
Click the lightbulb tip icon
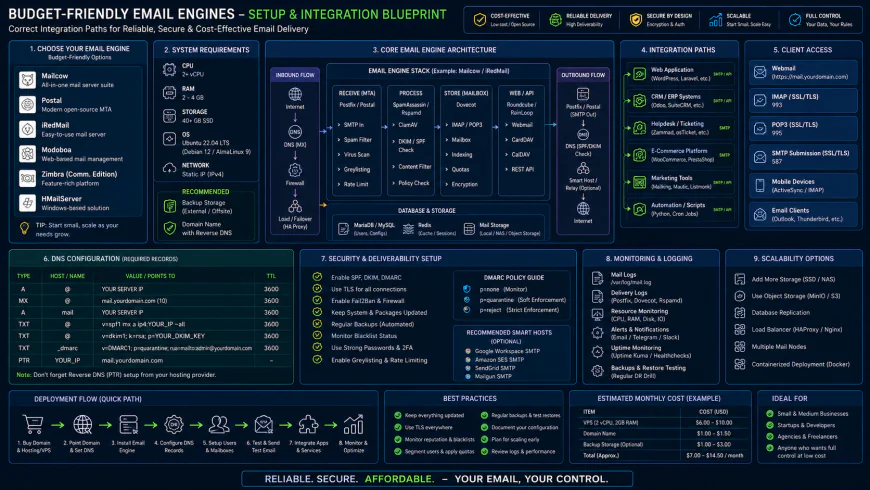click(x=24, y=228)
